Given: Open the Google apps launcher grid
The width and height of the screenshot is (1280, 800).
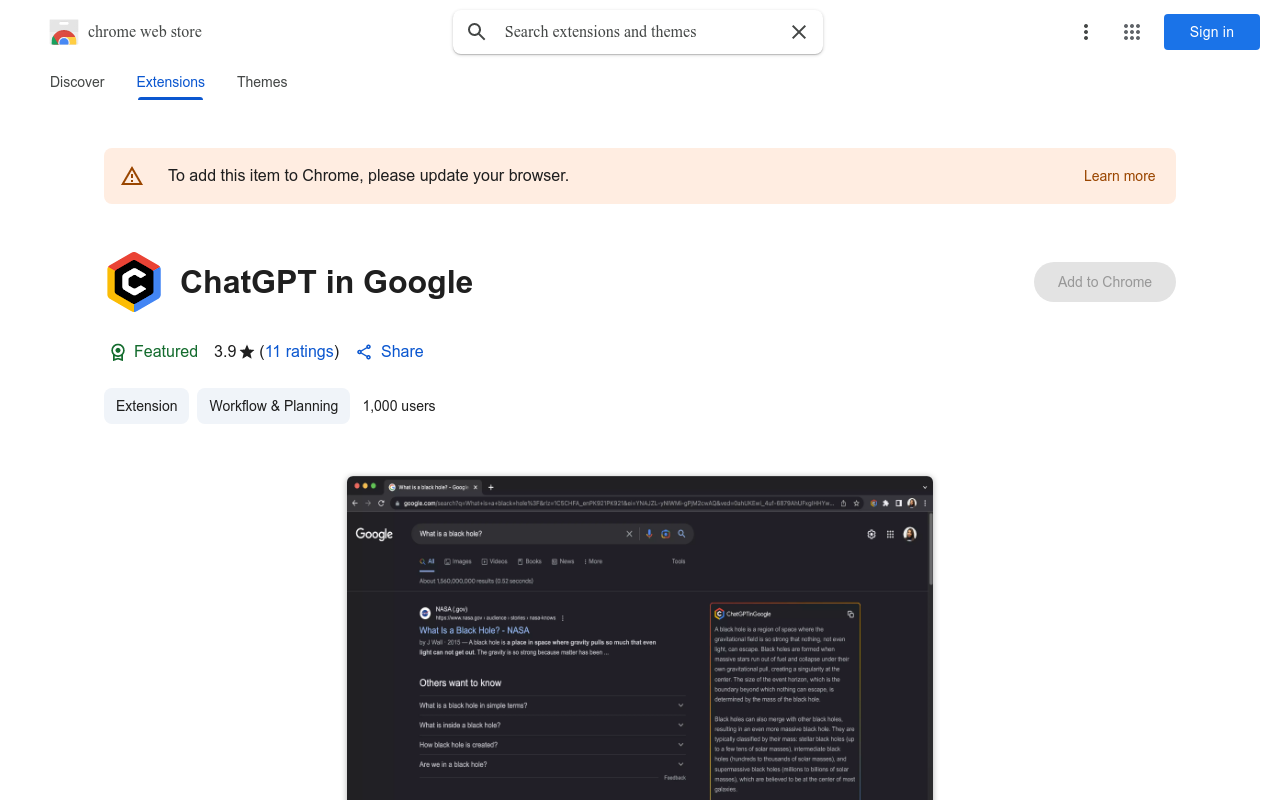Looking at the screenshot, I should click(1131, 32).
